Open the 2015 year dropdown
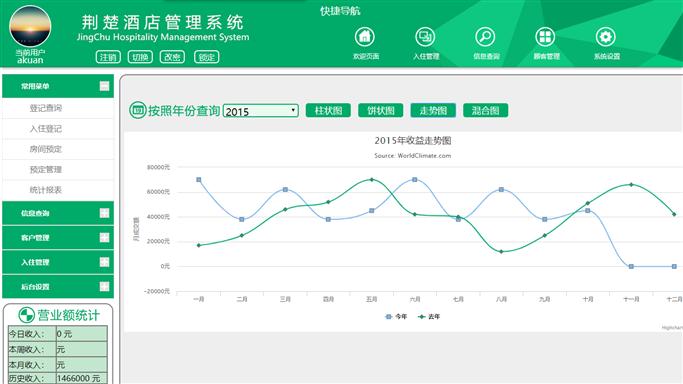Screen dimensions: 683x384 coord(260,111)
